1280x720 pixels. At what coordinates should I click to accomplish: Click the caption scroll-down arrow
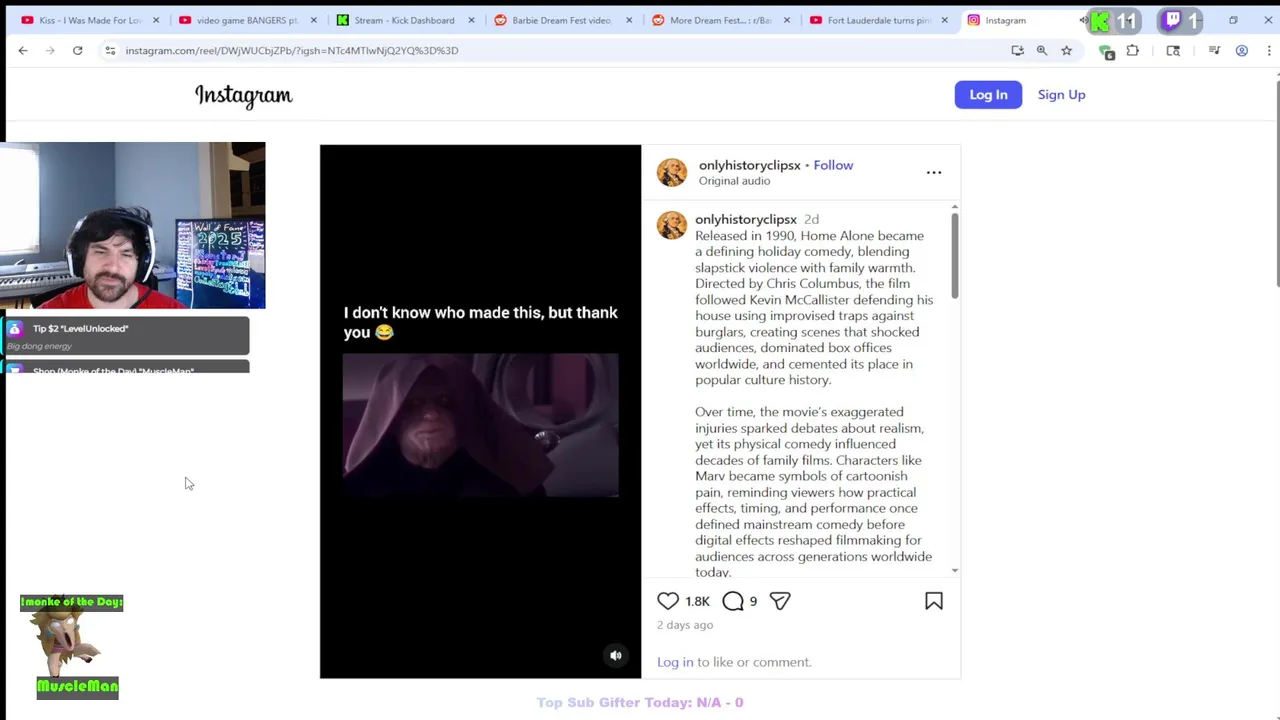[955, 570]
